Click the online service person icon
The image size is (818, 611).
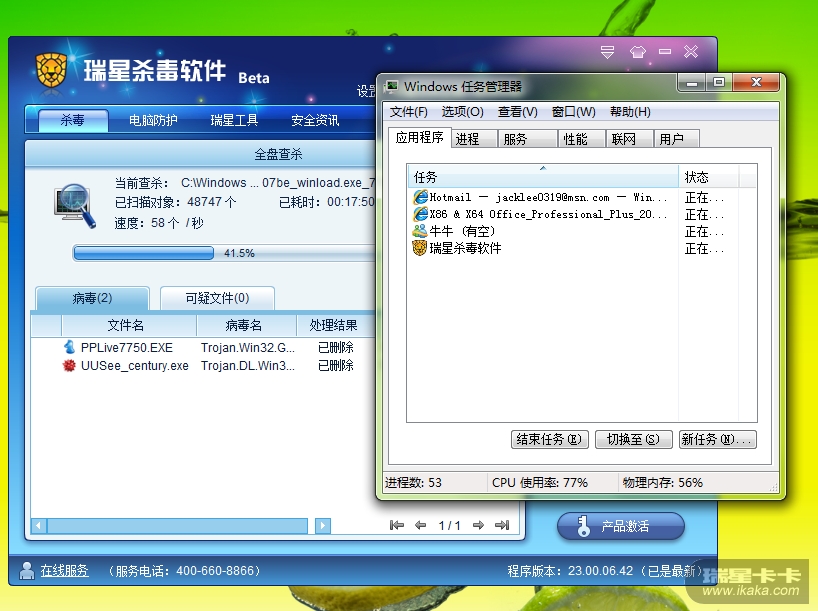coord(27,571)
